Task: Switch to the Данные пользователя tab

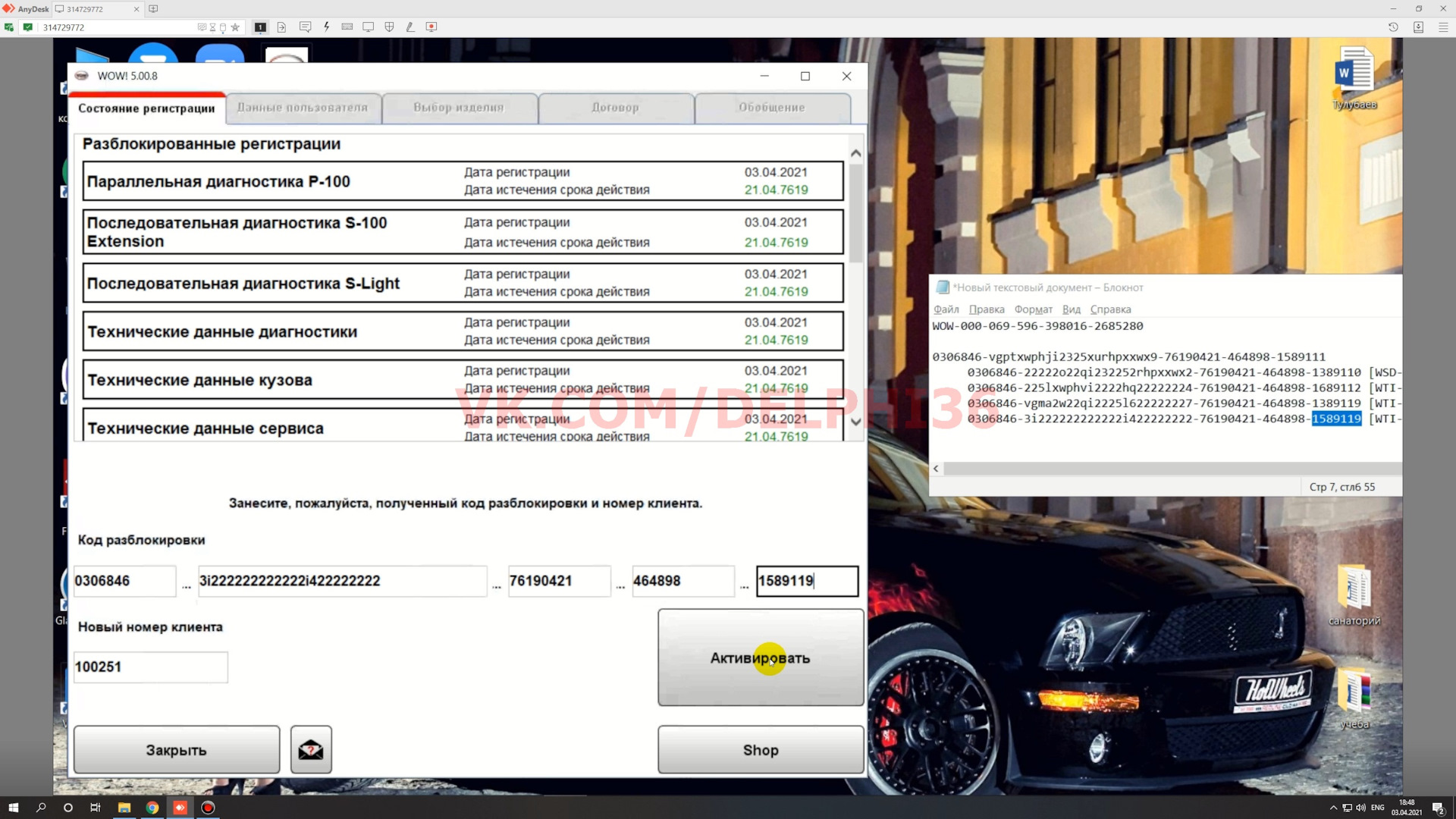Action: pyautogui.click(x=303, y=108)
